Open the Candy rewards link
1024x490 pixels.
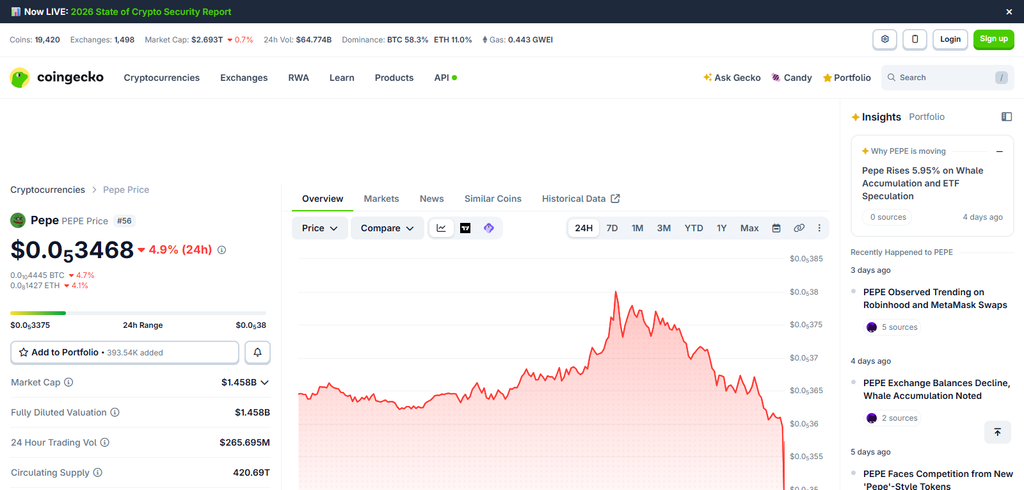click(792, 78)
